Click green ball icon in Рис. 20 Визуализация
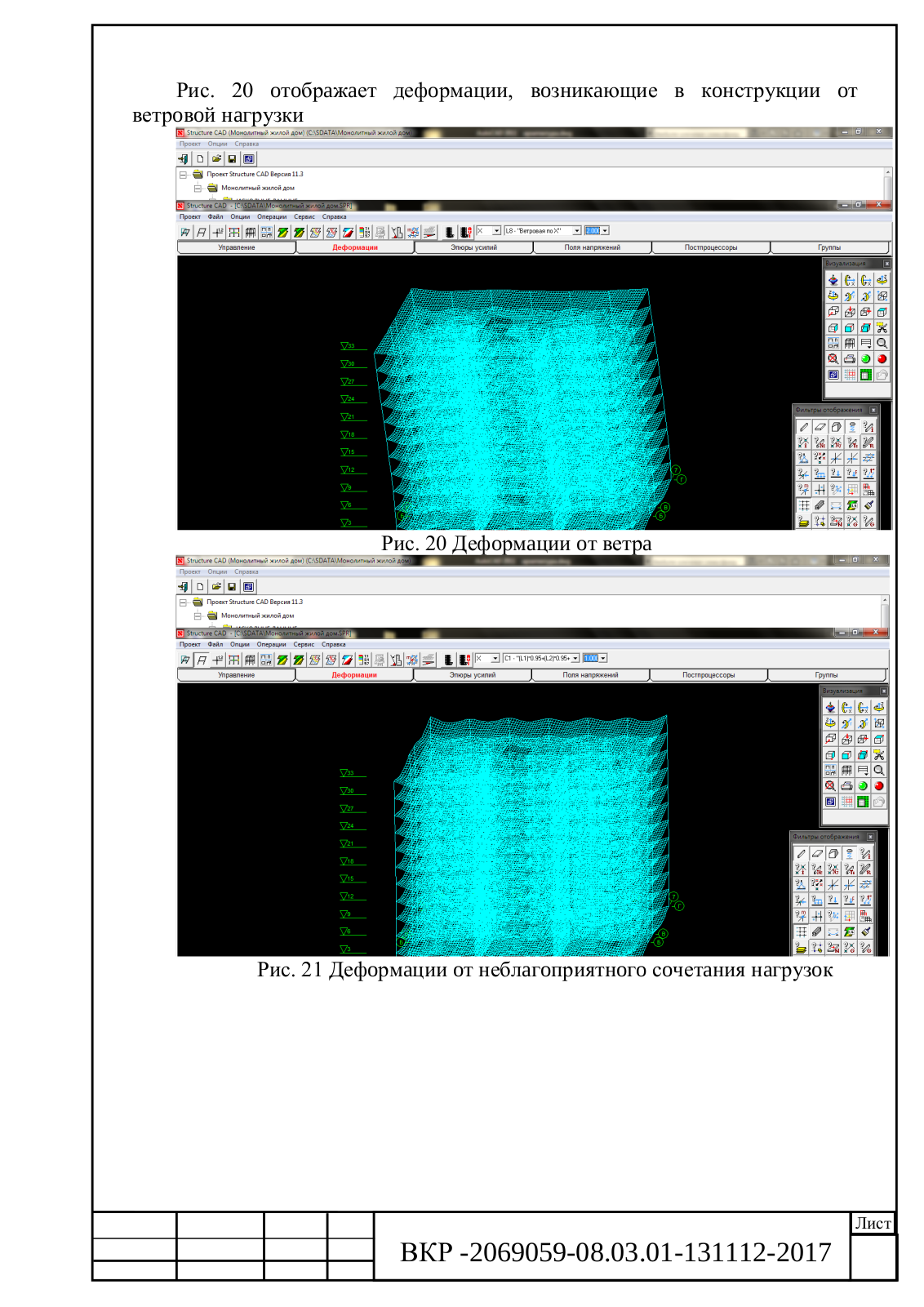The image size is (924, 1307). pos(865,359)
